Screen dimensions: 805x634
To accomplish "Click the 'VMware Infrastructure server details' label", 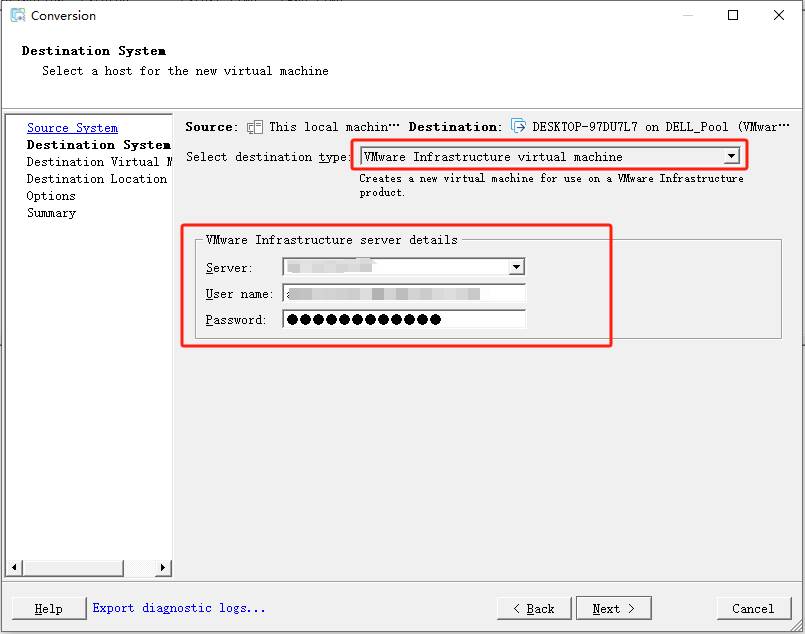I will tap(332, 240).
